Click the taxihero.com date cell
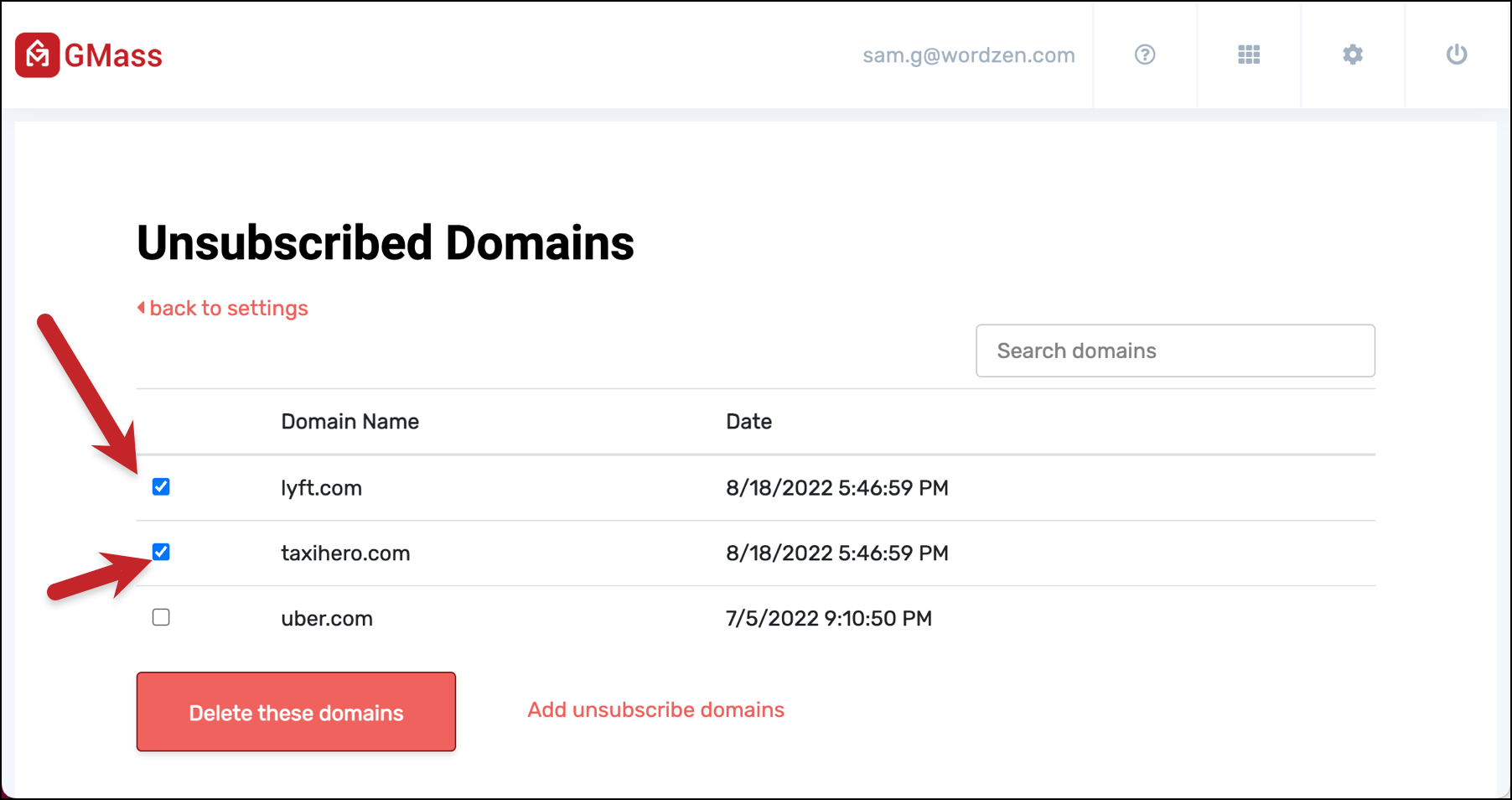 [x=837, y=553]
